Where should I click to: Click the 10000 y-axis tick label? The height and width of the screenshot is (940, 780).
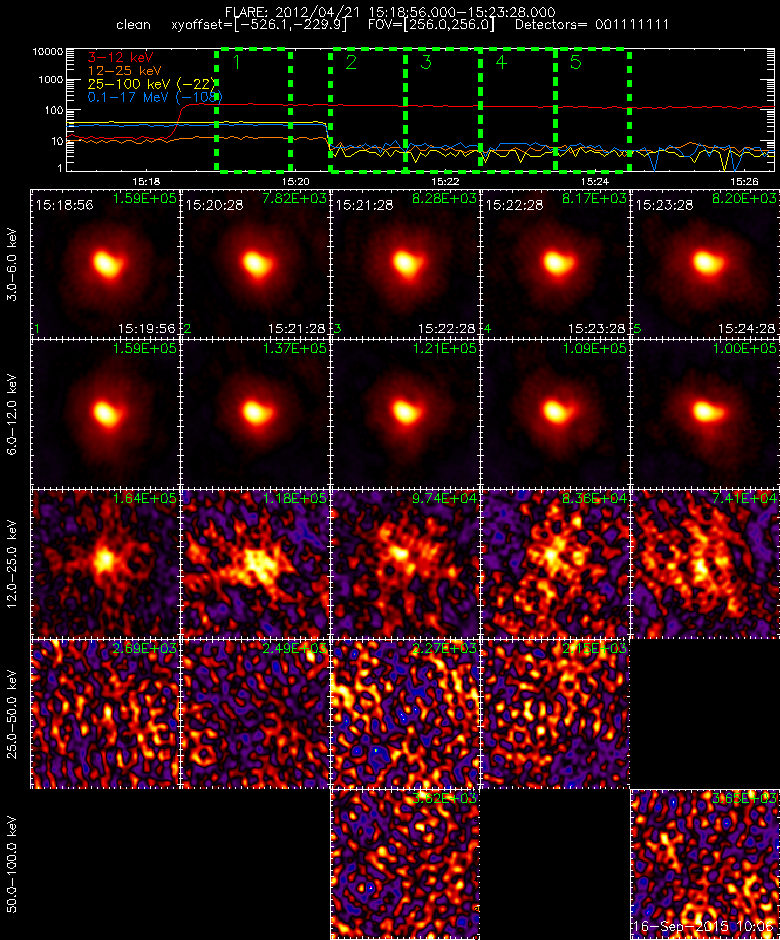[48, 52]
